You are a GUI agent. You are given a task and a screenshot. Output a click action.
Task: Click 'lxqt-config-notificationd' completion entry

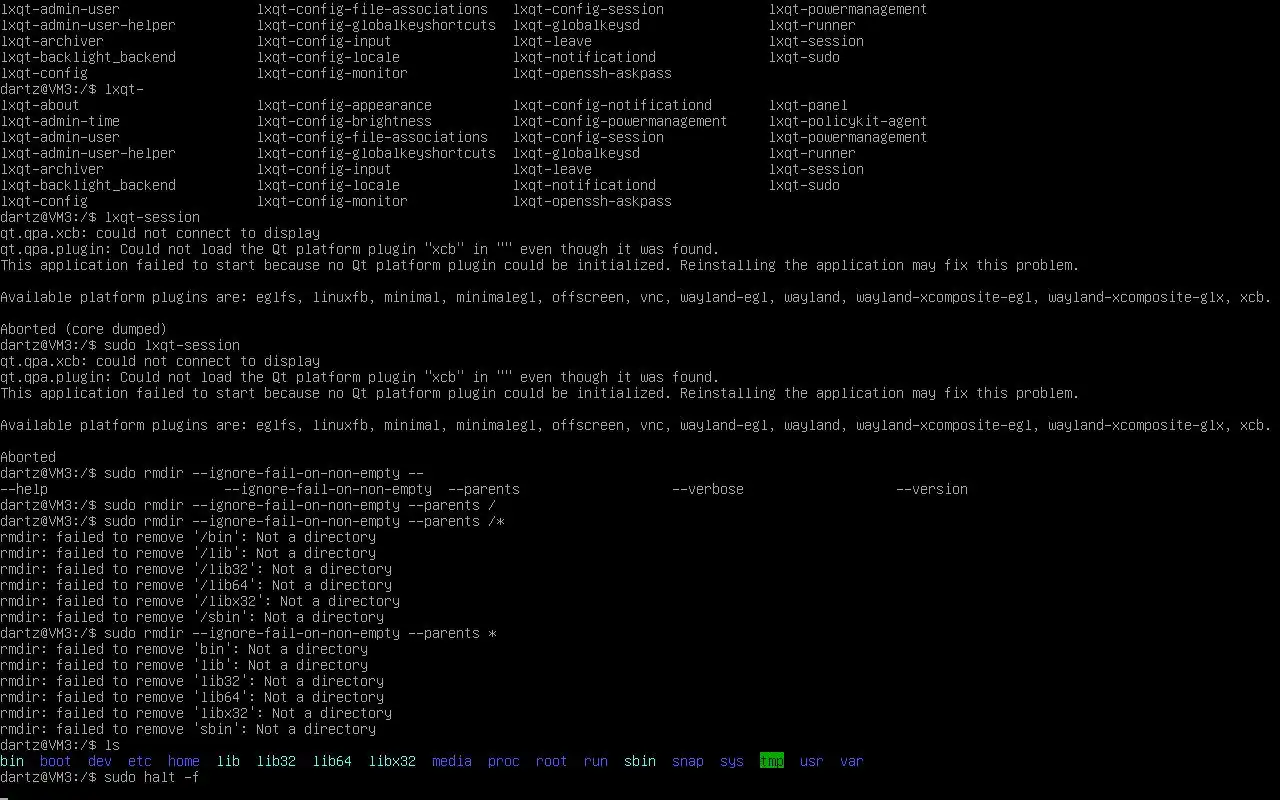(x=612, y=105)
